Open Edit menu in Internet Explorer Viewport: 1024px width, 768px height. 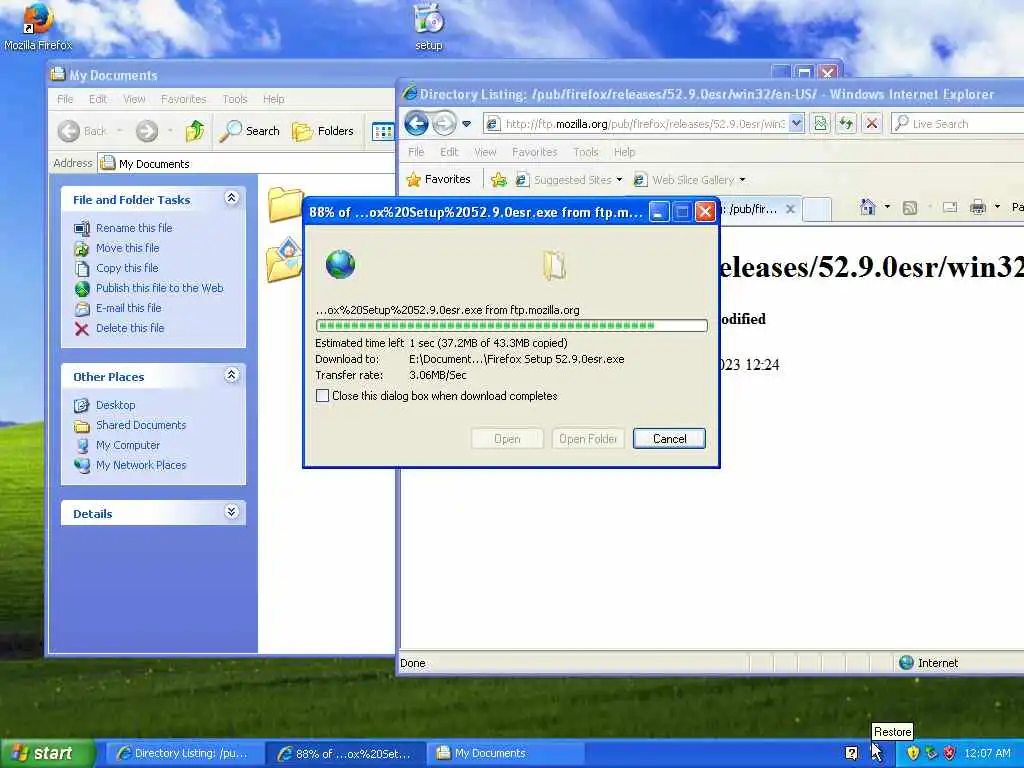point(449,152)
